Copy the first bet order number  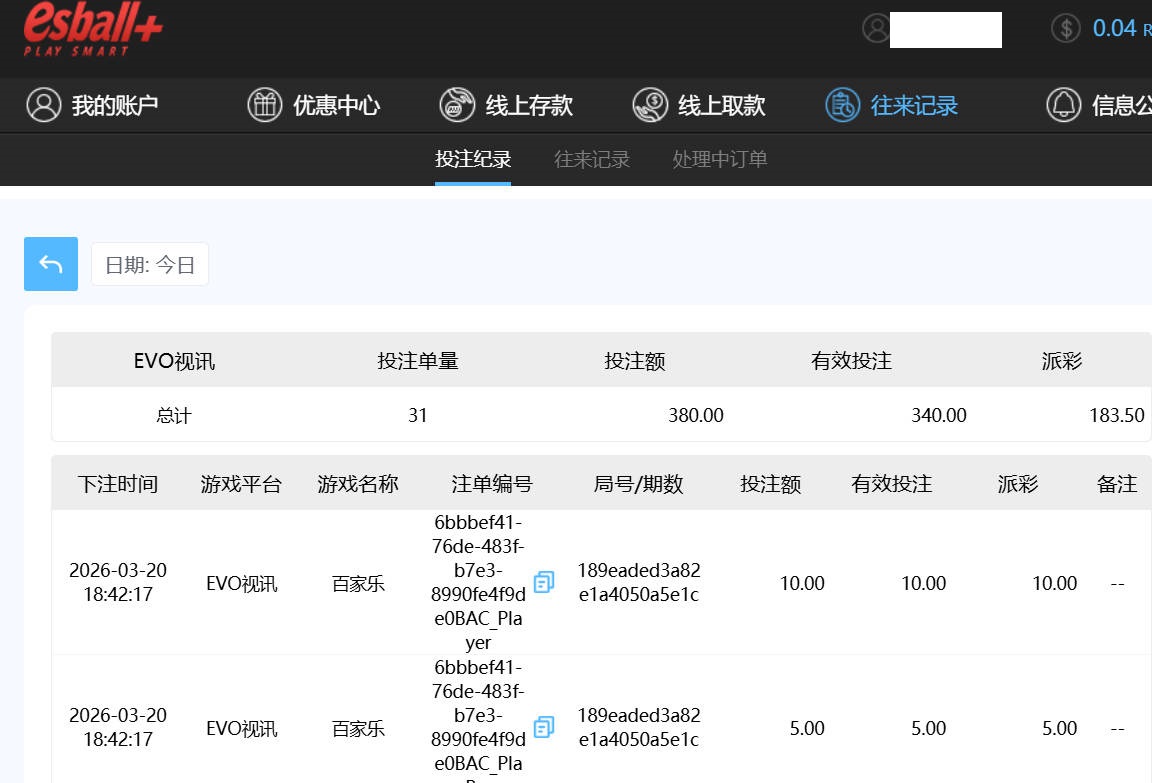point(544,582)
